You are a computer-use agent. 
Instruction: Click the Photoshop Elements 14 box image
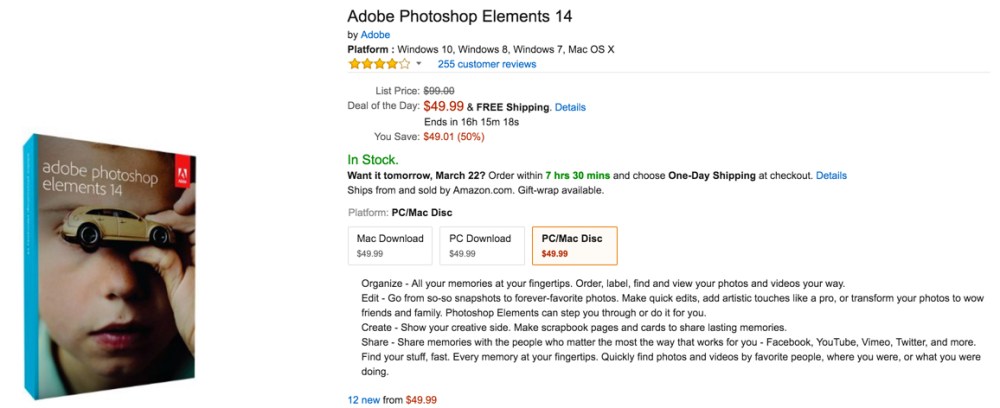coord(113,265)
